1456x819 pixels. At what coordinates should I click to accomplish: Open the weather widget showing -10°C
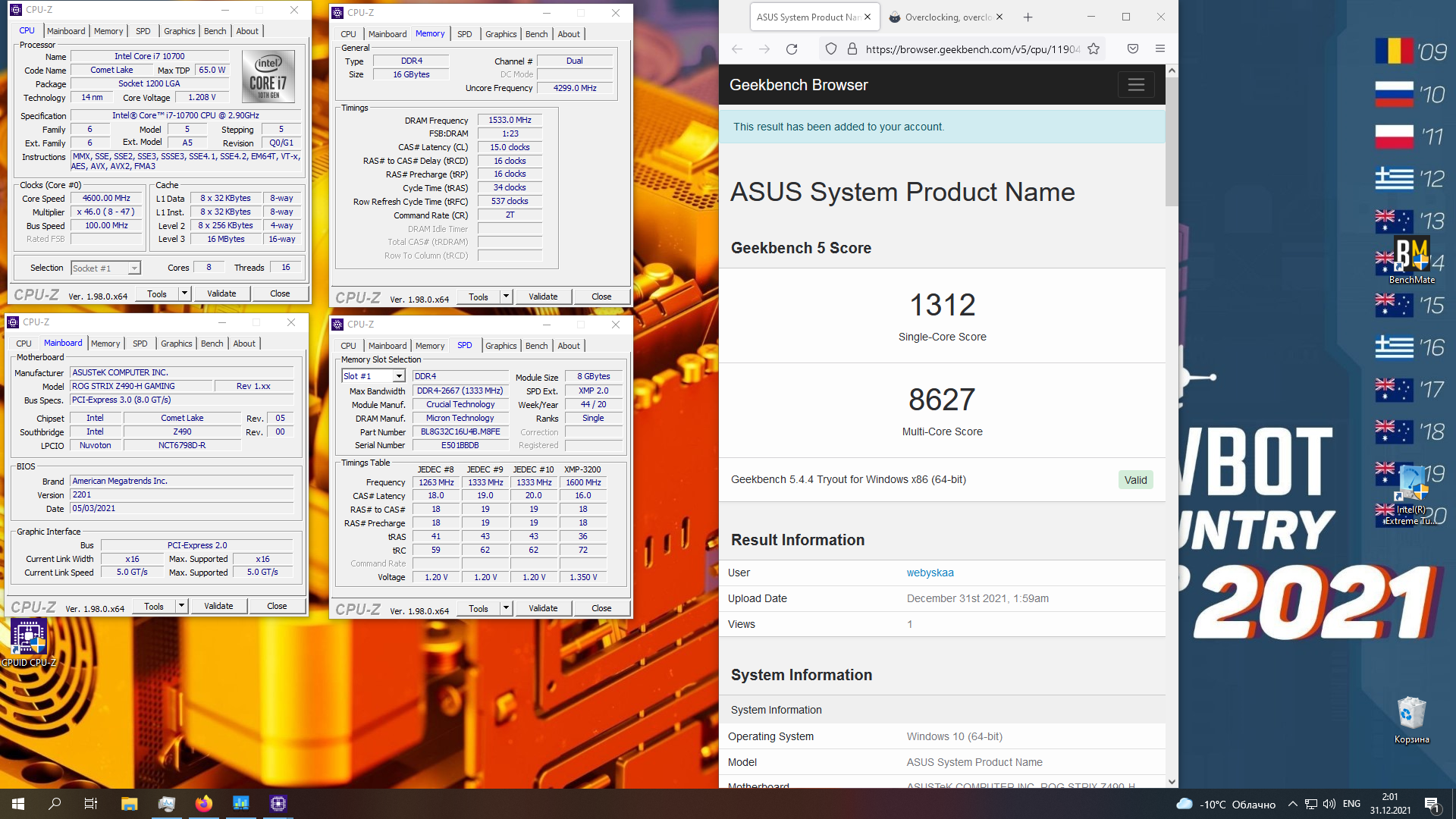[1225, 804]
